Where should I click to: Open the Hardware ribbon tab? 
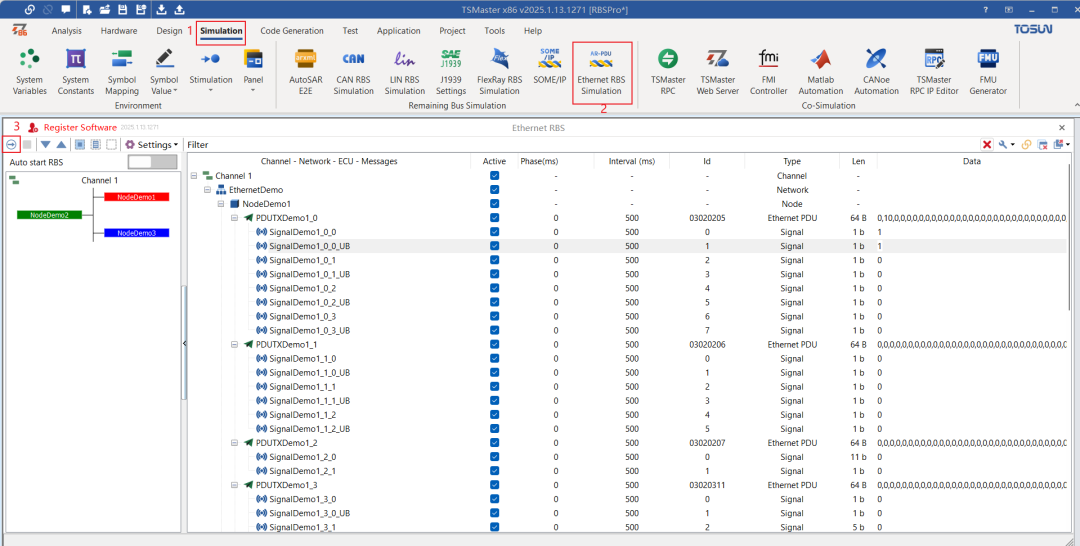coord(119,31)
